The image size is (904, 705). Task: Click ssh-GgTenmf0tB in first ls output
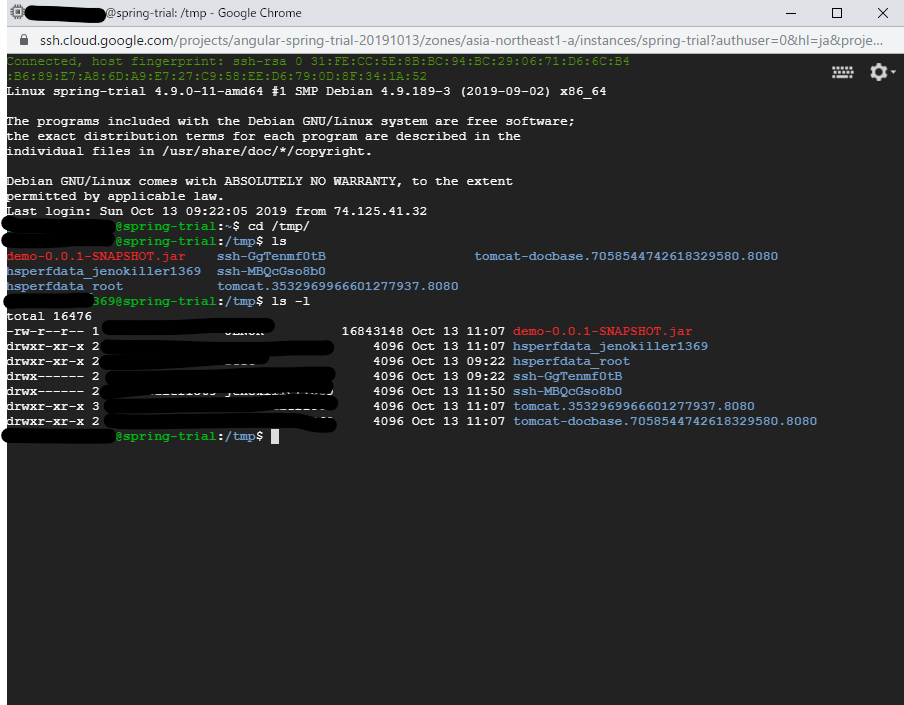(271, 257)
